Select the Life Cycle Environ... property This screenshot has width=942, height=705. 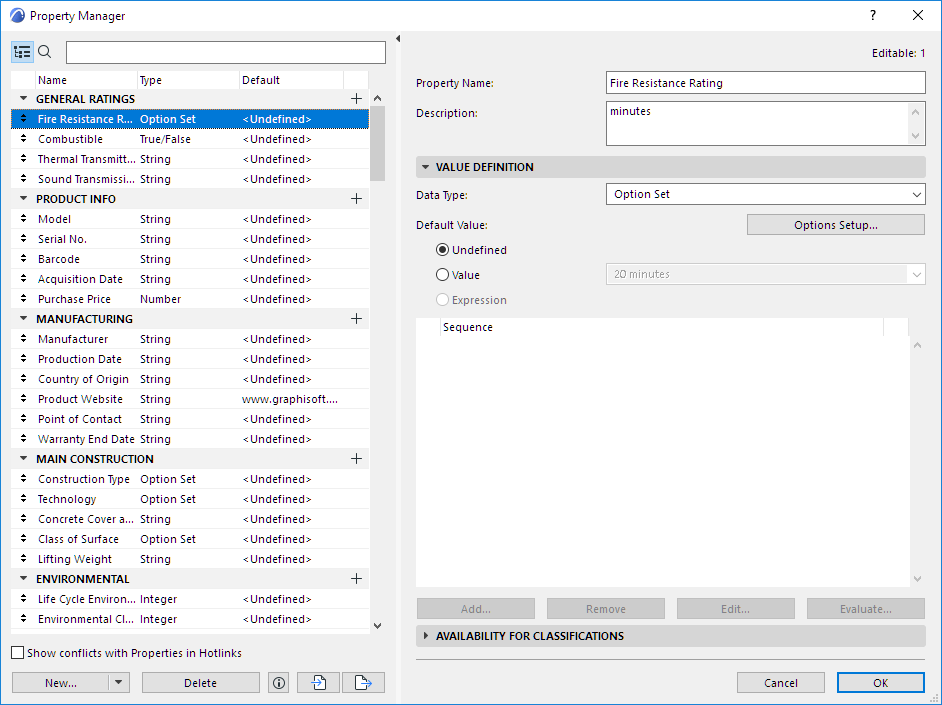190,599
